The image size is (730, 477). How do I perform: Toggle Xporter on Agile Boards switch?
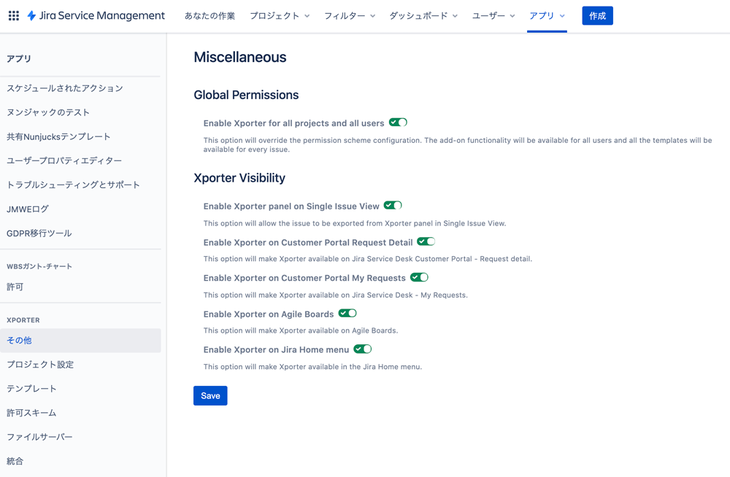click(x=347, y=313)
